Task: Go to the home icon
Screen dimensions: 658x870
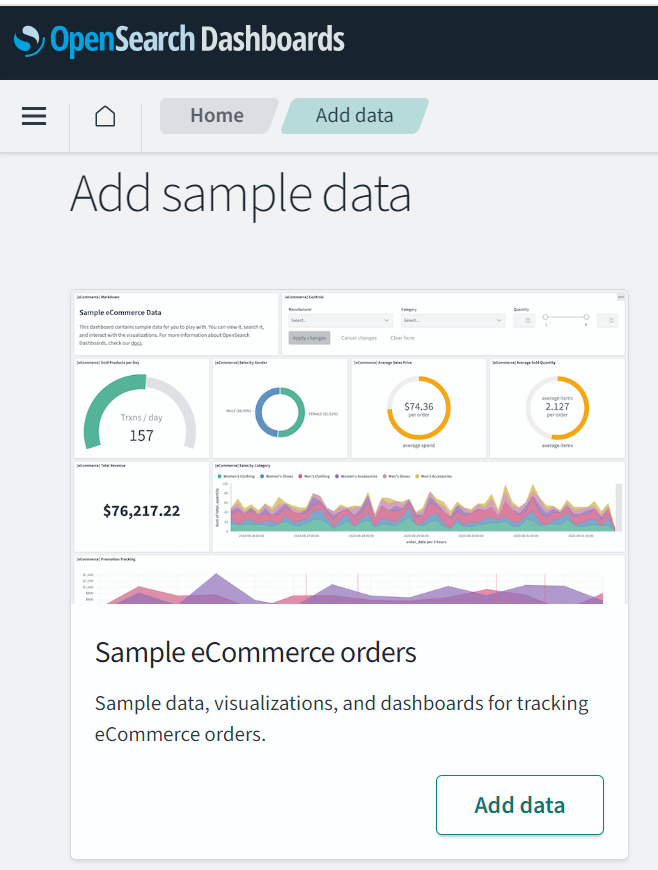Action: coord(105,116)
